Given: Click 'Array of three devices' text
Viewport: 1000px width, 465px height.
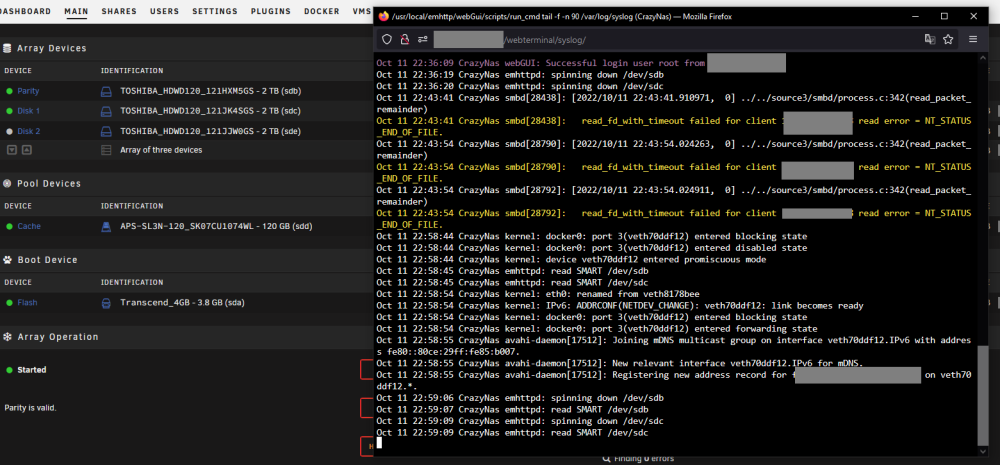Looking at the screenshot, I should pos(161,151).
